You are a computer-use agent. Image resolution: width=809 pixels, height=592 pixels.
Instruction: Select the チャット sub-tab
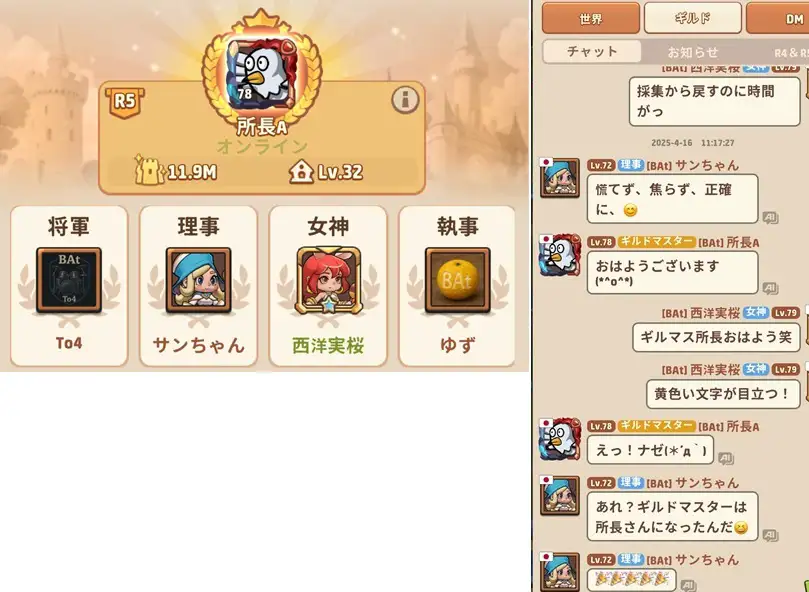592,52
